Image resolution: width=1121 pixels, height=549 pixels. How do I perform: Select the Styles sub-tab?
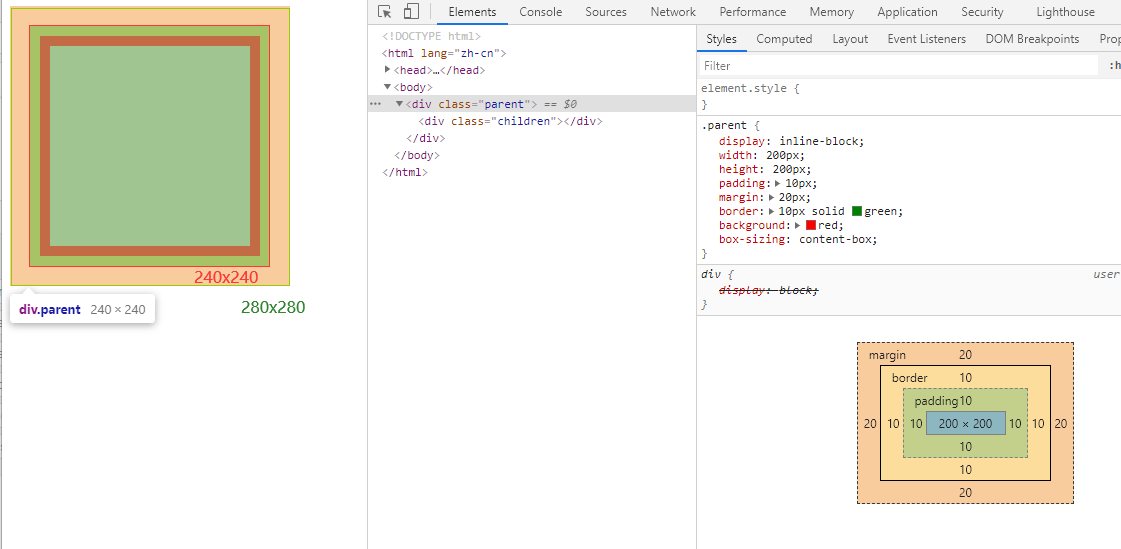coord(721,39)
